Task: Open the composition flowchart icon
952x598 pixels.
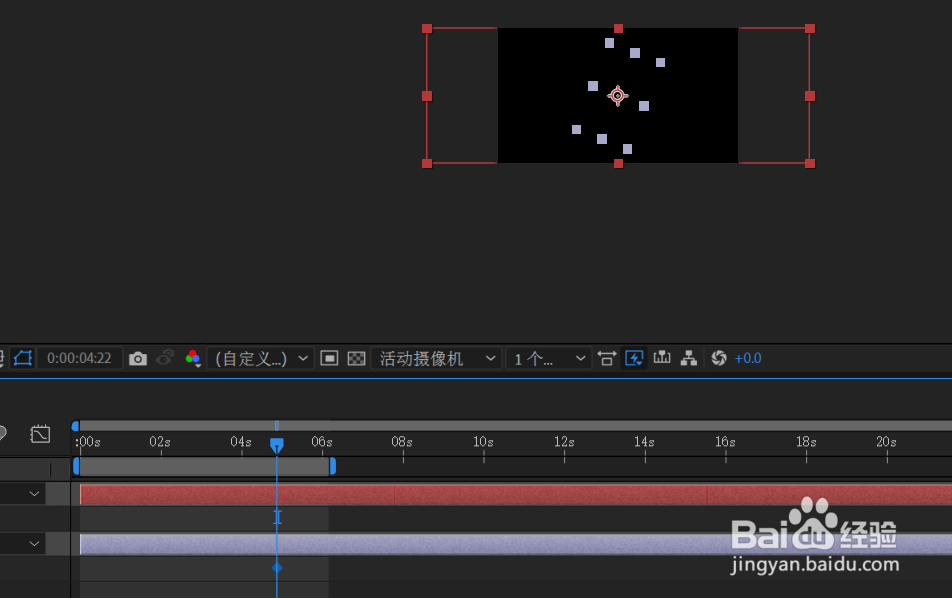Action: pyautogui.click(x=688, y=358)
